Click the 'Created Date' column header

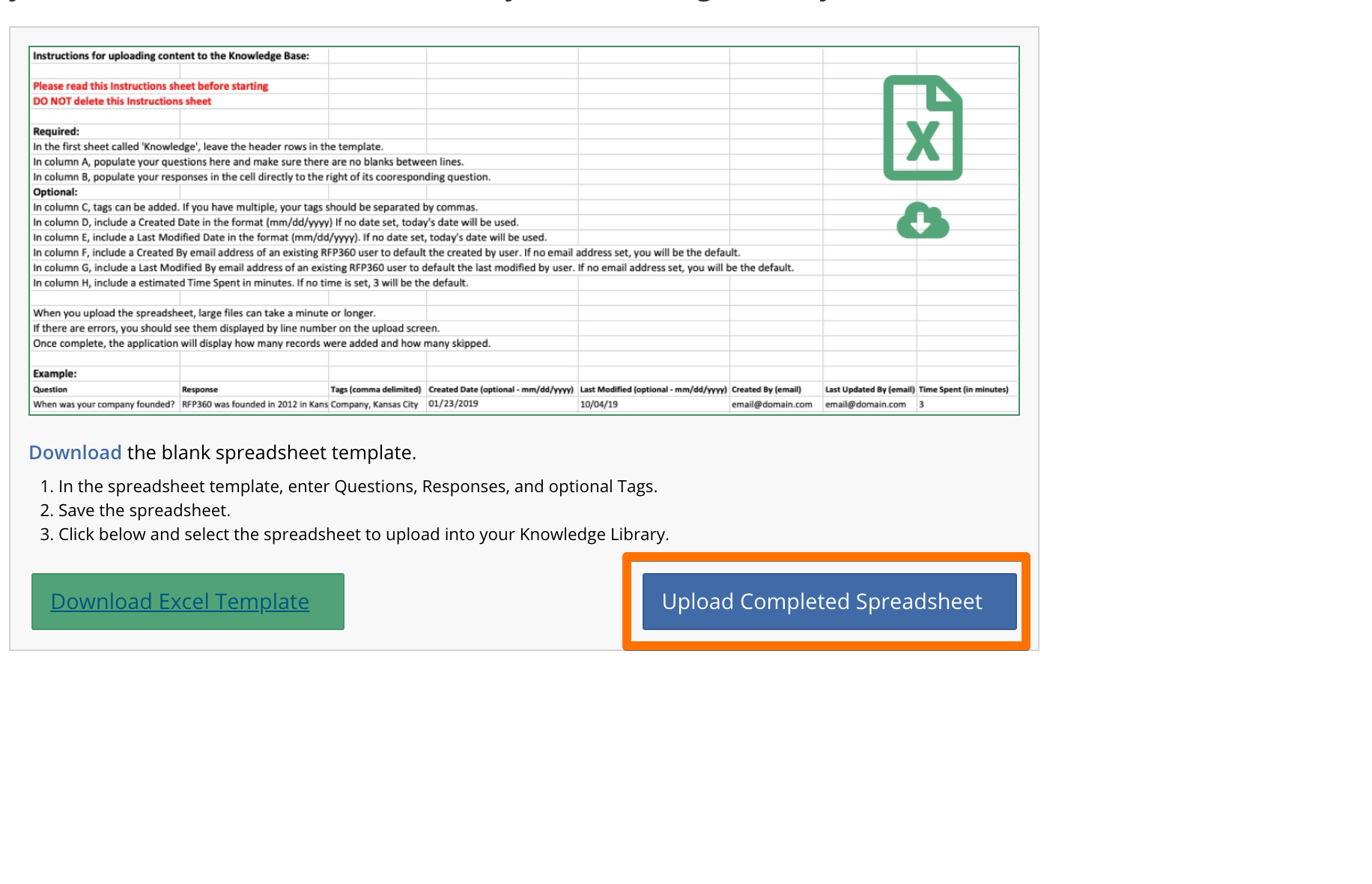coord(501,390)
